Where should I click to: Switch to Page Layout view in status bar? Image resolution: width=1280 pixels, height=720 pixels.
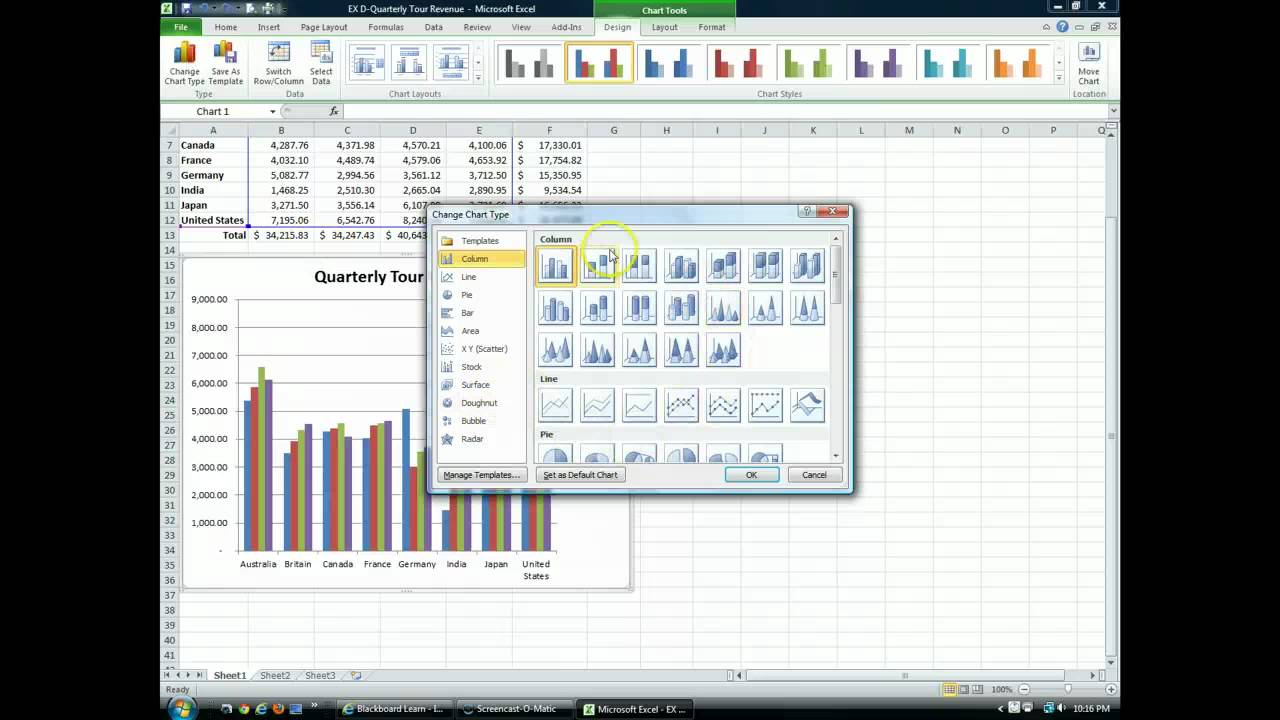(x=966, y=689)
